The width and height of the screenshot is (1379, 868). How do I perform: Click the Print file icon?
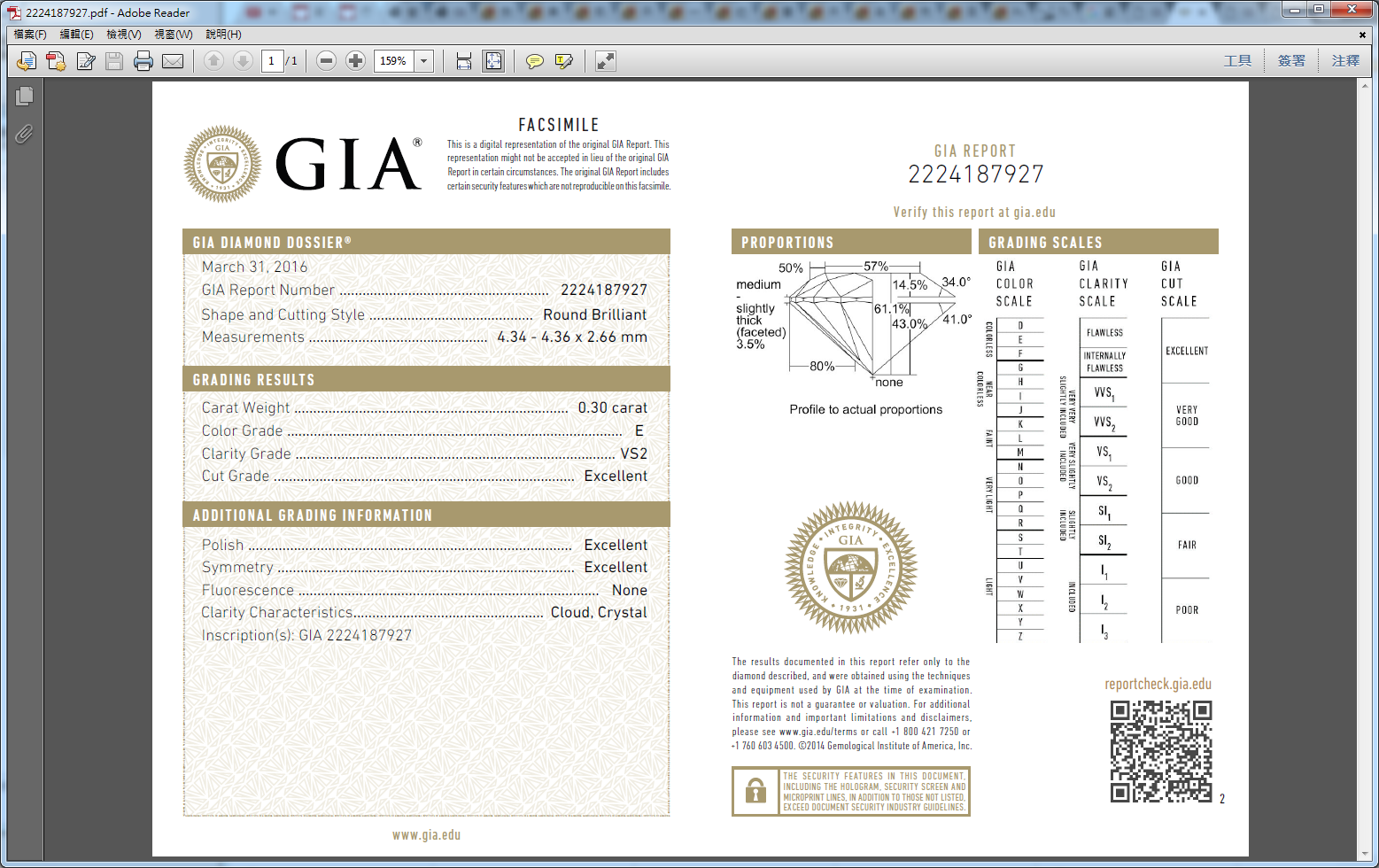click(143, 61)
